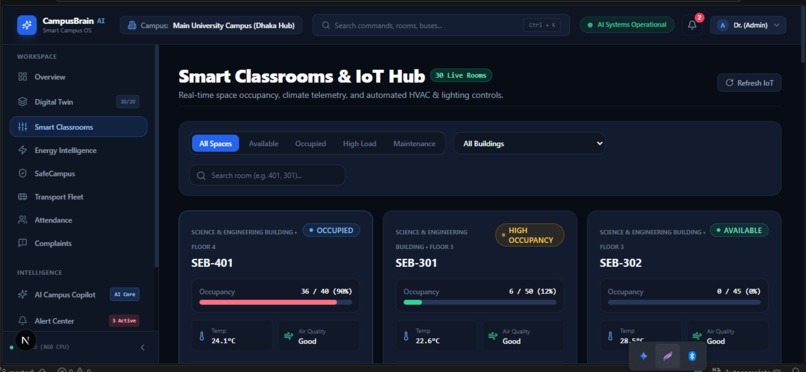The width and height of the screenshot is (806, 372).
Task: Open Overview in the sidebar
Action: coord(79,77)
